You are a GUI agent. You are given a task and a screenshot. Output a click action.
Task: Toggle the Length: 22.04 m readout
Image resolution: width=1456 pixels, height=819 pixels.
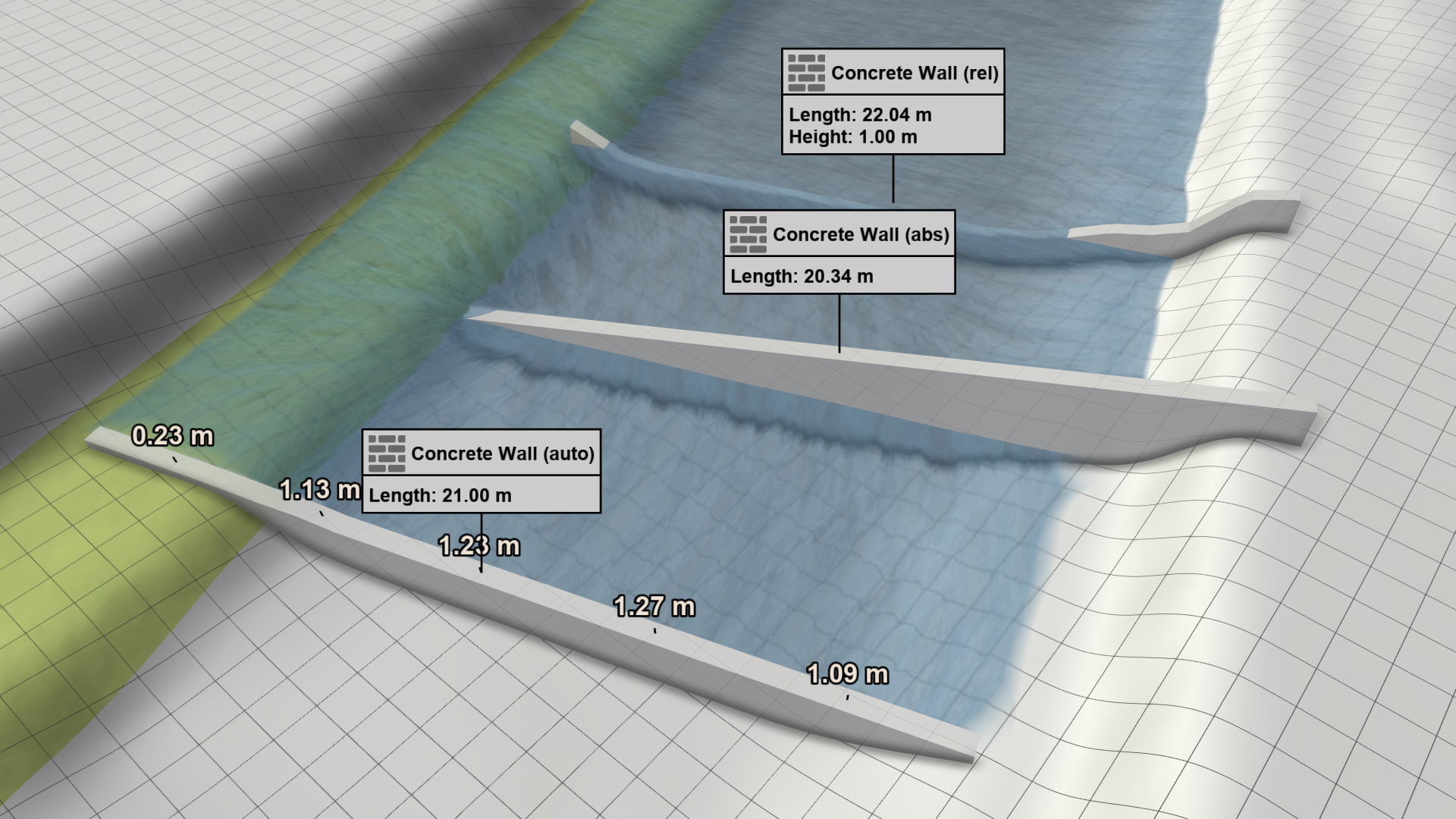coord(859,116)
